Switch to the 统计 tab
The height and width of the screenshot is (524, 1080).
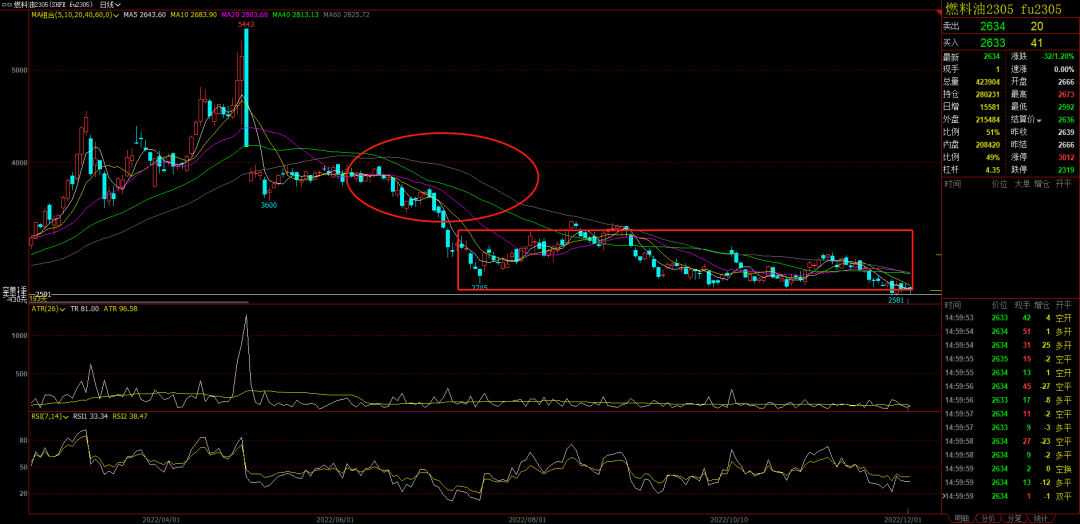pyautogui.click(x=1041, y=518)
